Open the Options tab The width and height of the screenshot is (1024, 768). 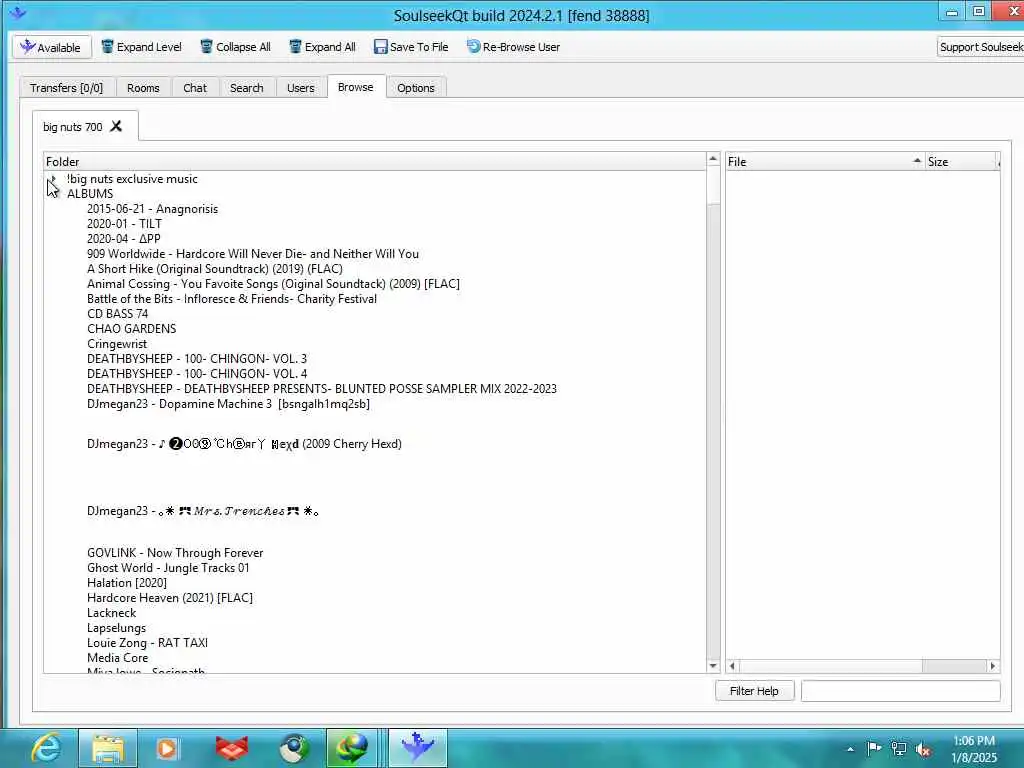tap(415, 88)
